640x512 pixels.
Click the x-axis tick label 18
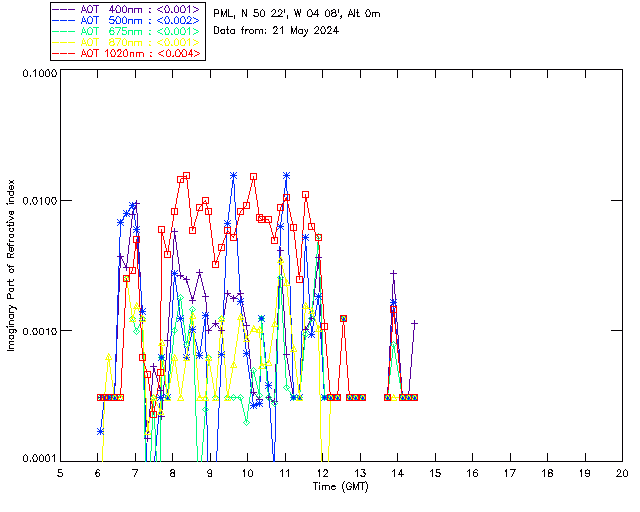[547, 473]
